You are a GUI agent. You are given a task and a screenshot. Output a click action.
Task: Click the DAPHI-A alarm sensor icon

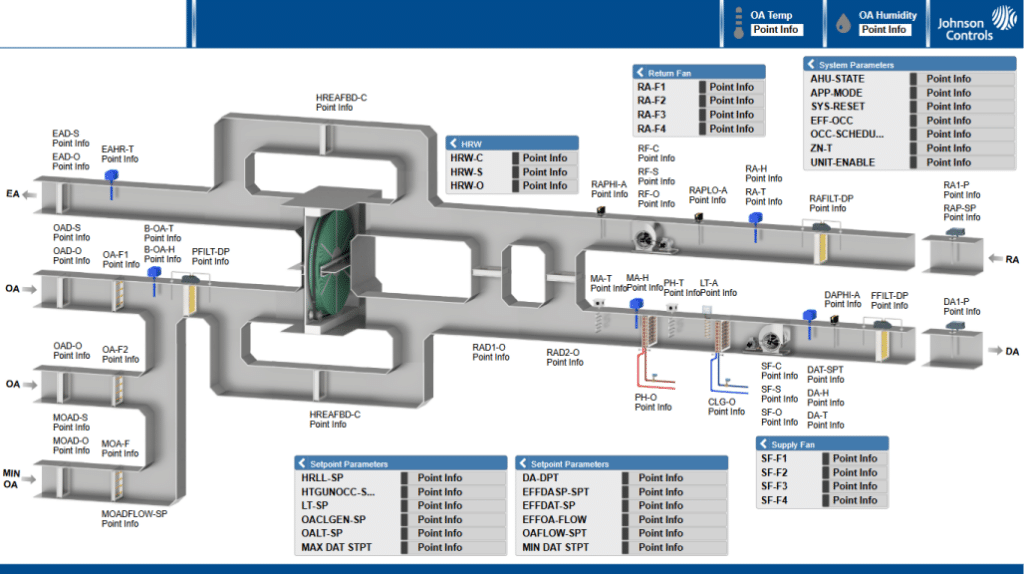(x=834, y=319)
